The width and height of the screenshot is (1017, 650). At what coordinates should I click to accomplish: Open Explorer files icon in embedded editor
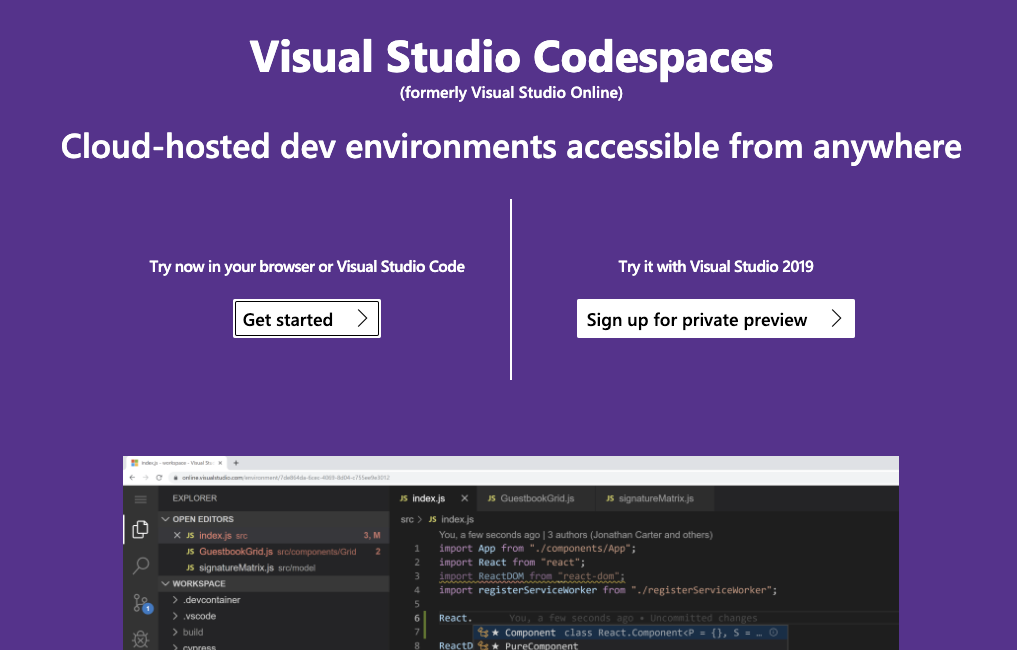pos(140,529)
